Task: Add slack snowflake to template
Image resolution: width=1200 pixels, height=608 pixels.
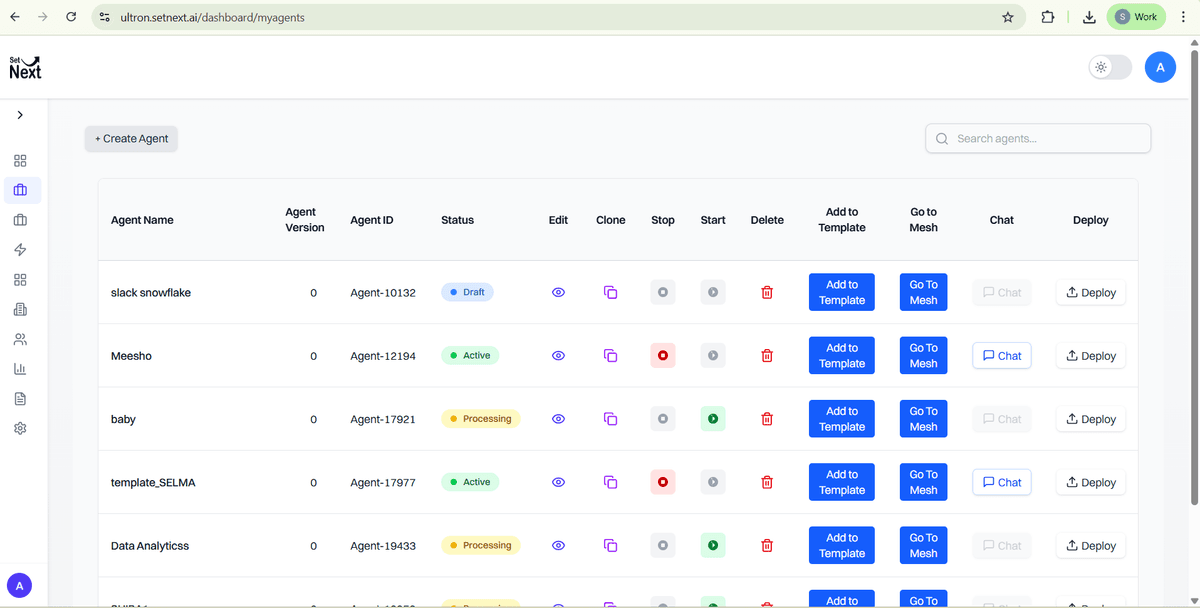Action: pos(842,293)
